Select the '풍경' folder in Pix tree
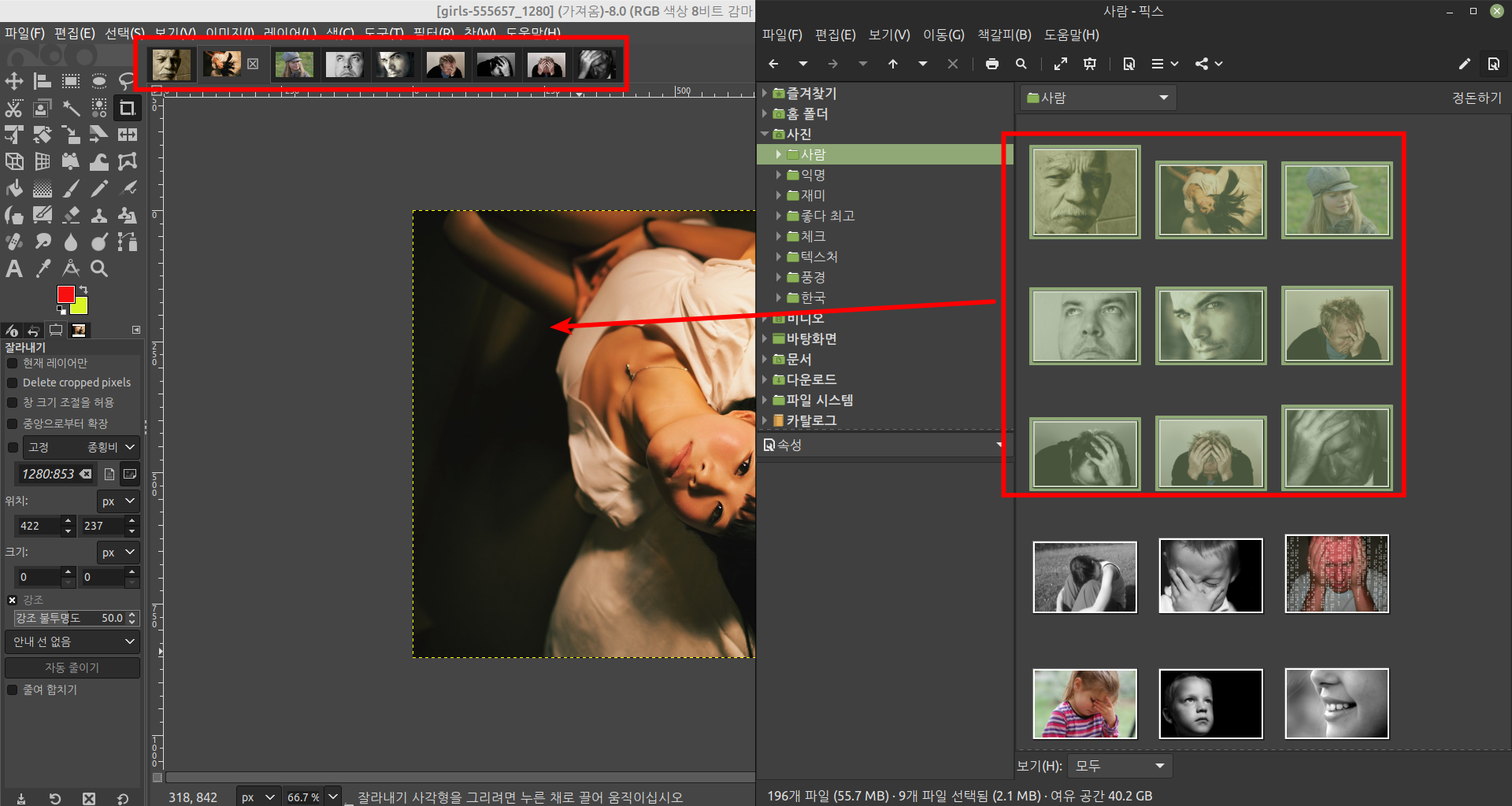This screenshot has height=806, width=1512. 813,277
